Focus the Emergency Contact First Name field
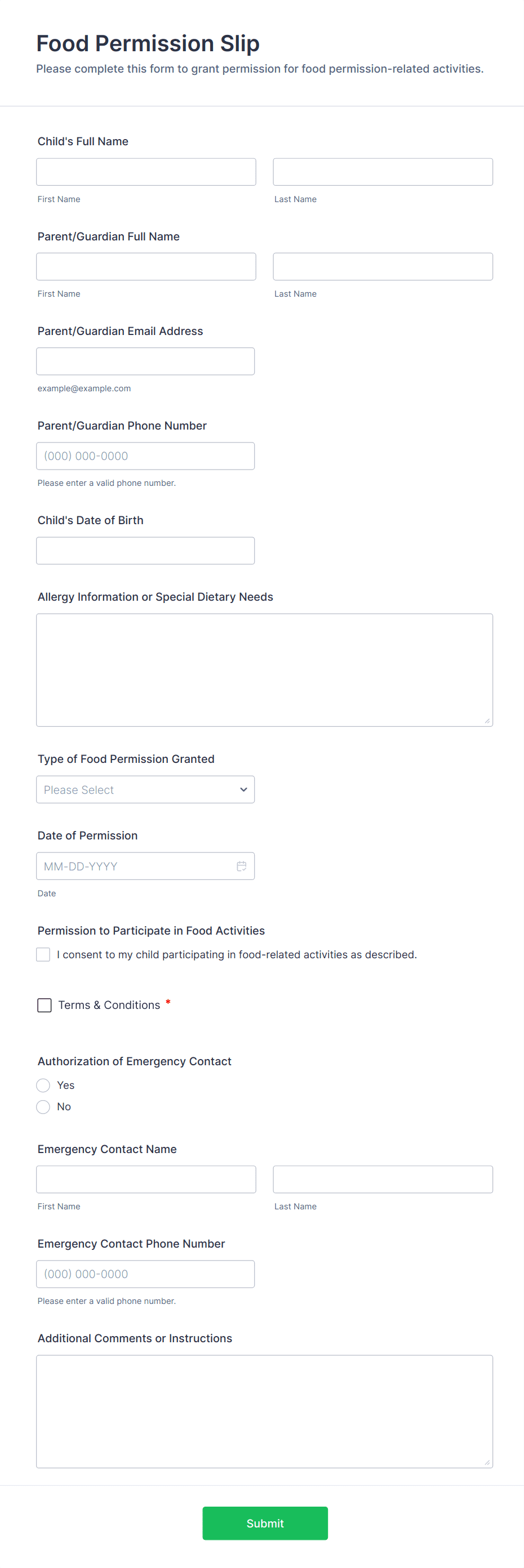The height and width of the screenshot is (1568, 524). pyautogui.click(x=145, y=1180)
